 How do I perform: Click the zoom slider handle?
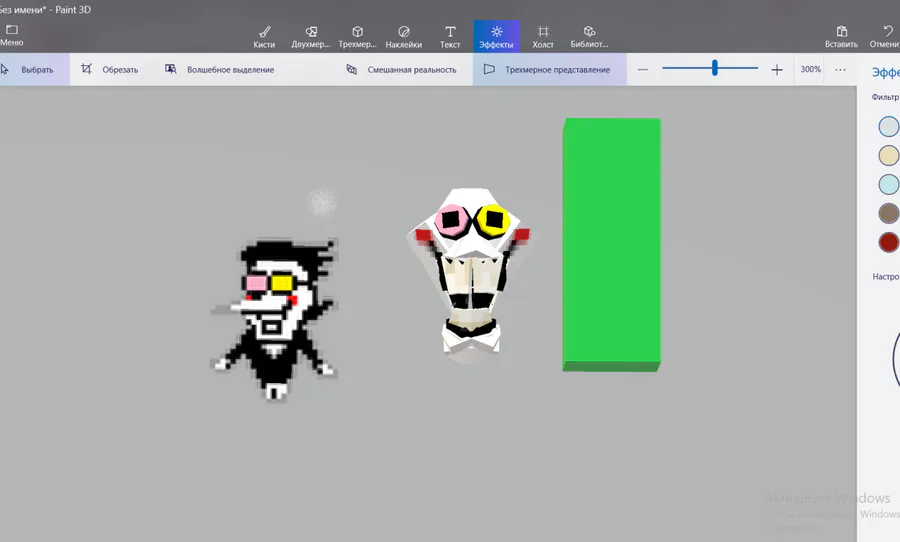[715, 68]
